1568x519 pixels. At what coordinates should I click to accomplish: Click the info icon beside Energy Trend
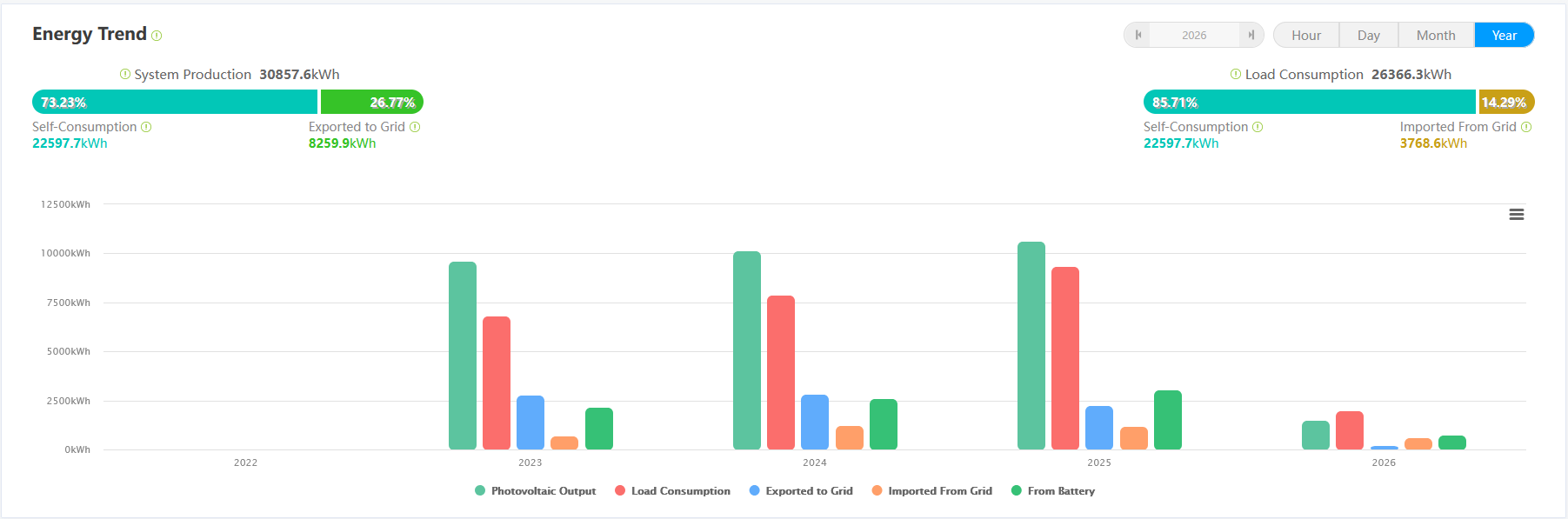click(x=157, y=36)
